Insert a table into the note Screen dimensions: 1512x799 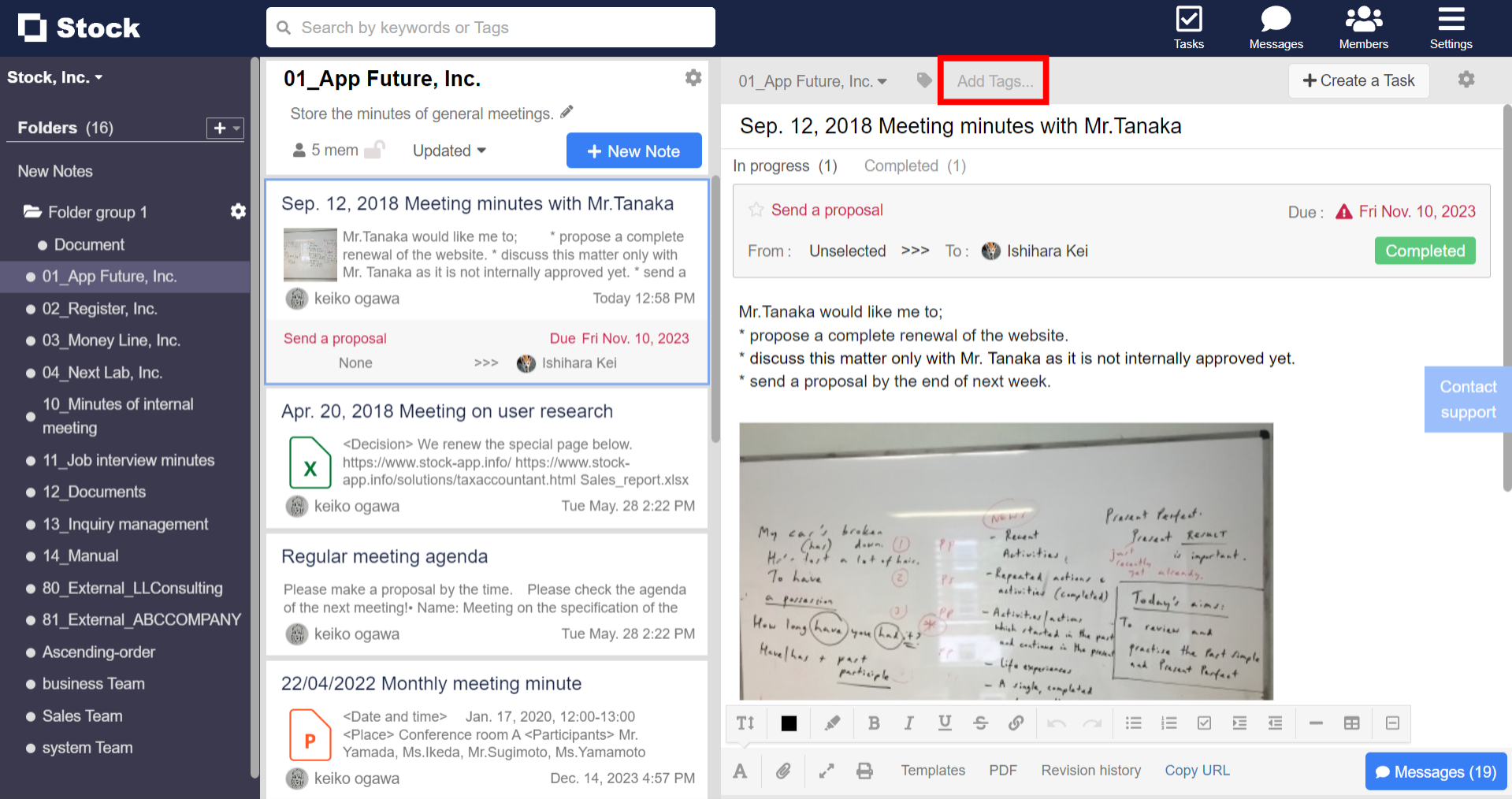pyautogui.click(x=1352, y=723)
